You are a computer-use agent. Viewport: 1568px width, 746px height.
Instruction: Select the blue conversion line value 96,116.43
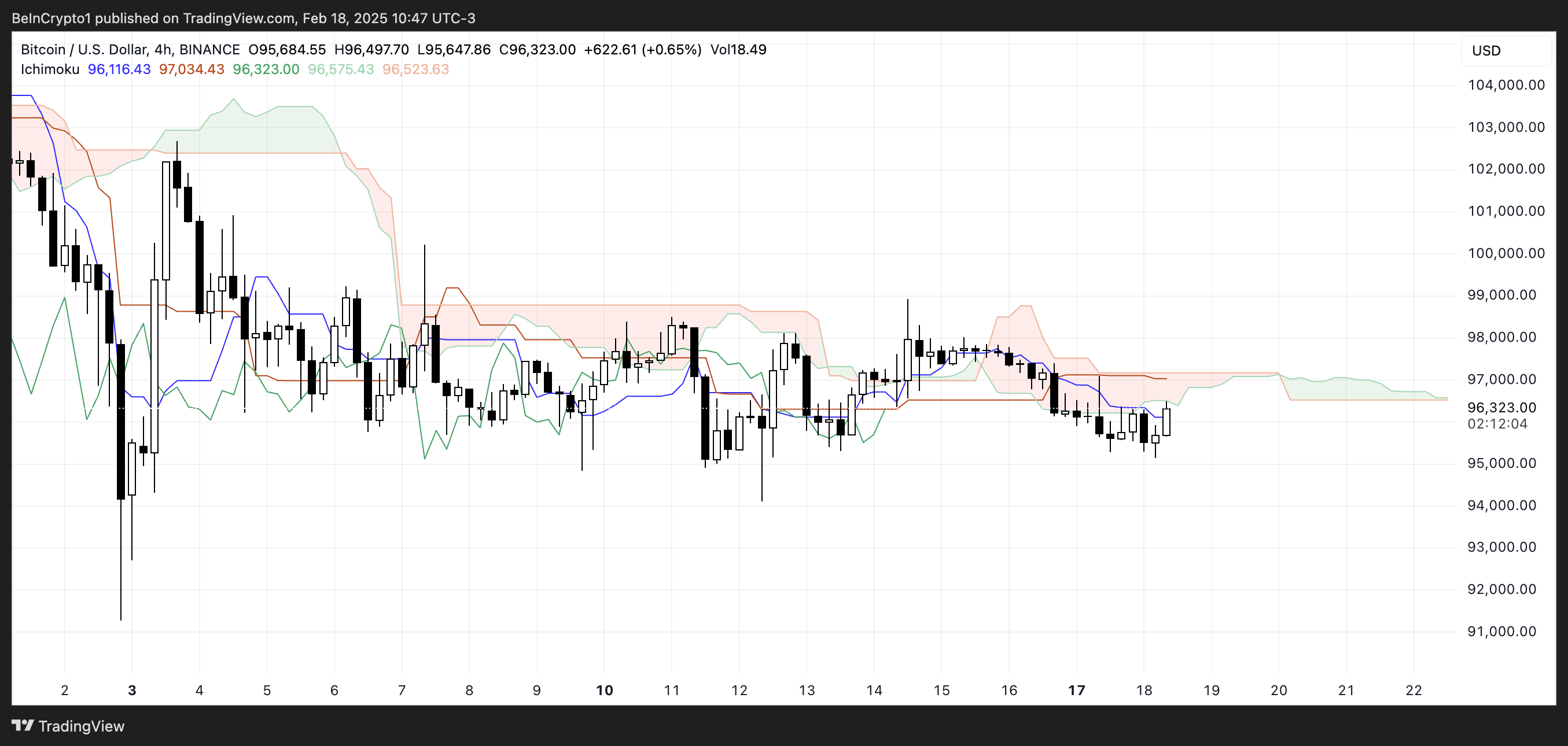119,69
